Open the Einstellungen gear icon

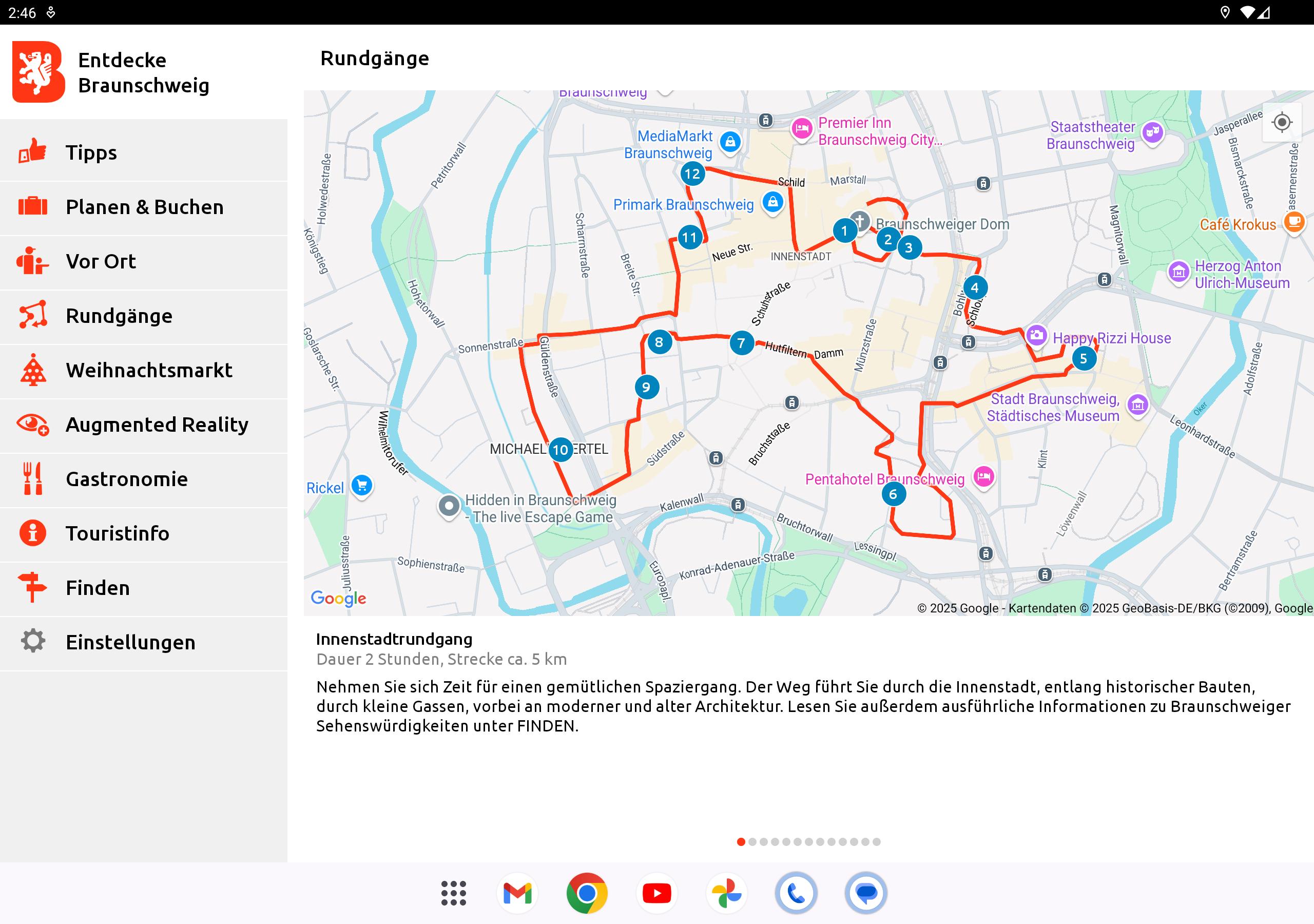click(x=33, y=641)
